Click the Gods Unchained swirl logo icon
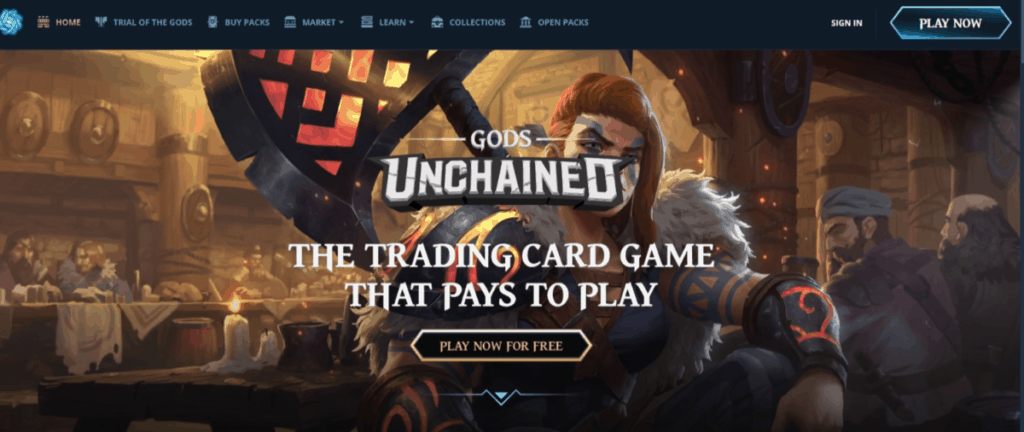The width and height of the screenshot is (1024, 432). pos(10,22)
